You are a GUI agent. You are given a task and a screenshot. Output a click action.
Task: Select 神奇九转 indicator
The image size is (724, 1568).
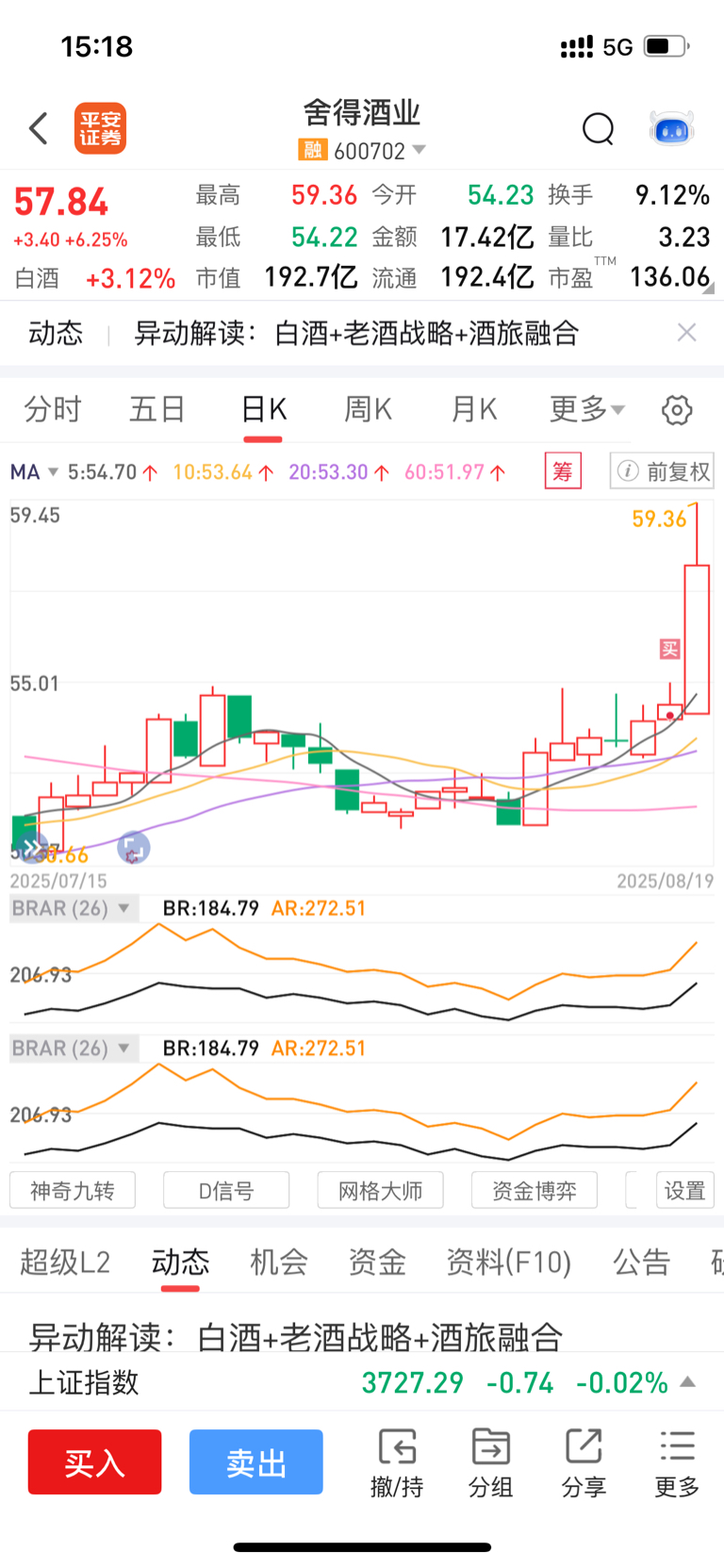pos(73,1191)
